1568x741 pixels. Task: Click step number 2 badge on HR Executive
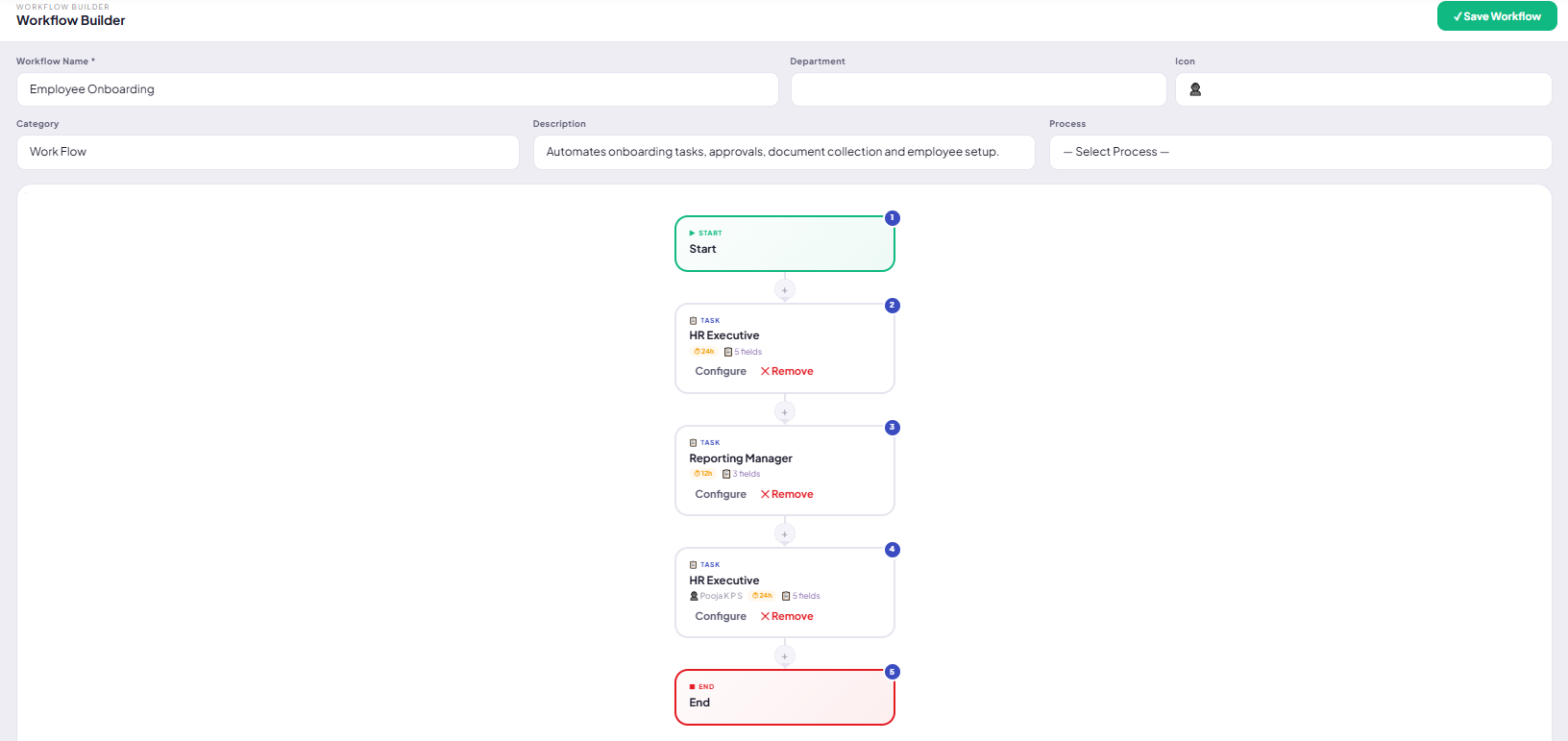tap(893, 305)
